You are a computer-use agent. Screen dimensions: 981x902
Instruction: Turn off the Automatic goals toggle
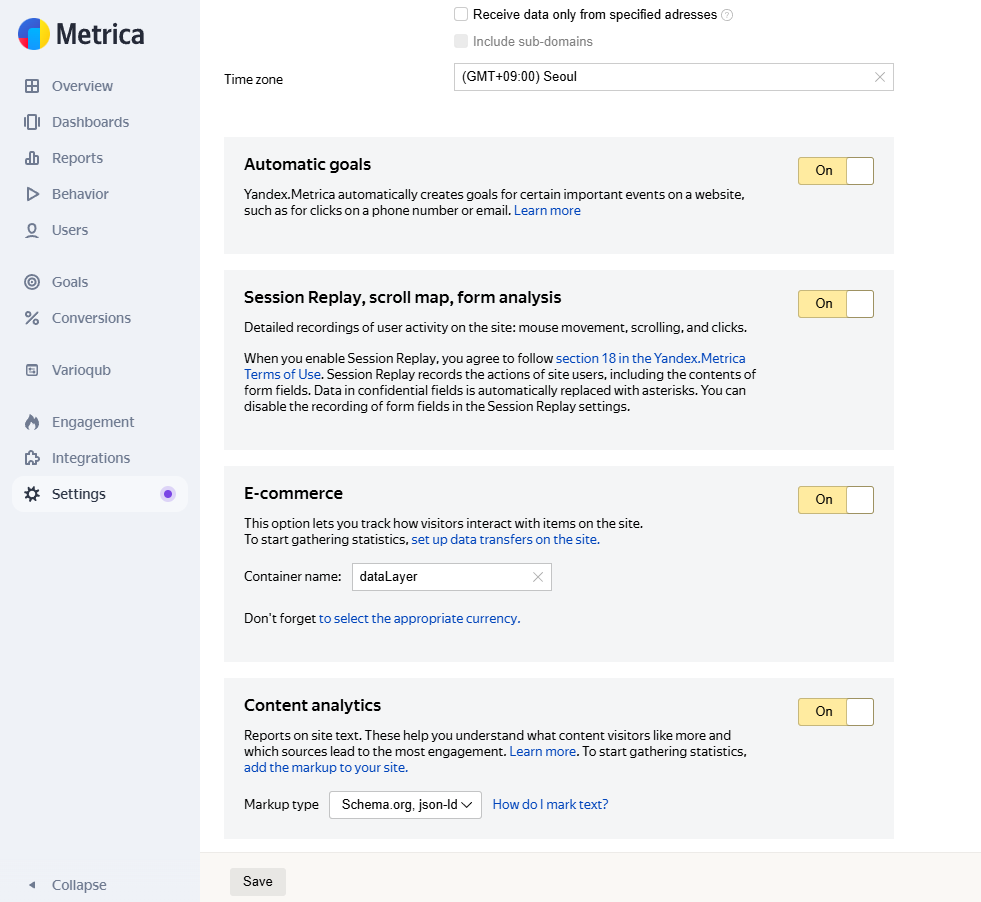[836, 170]
